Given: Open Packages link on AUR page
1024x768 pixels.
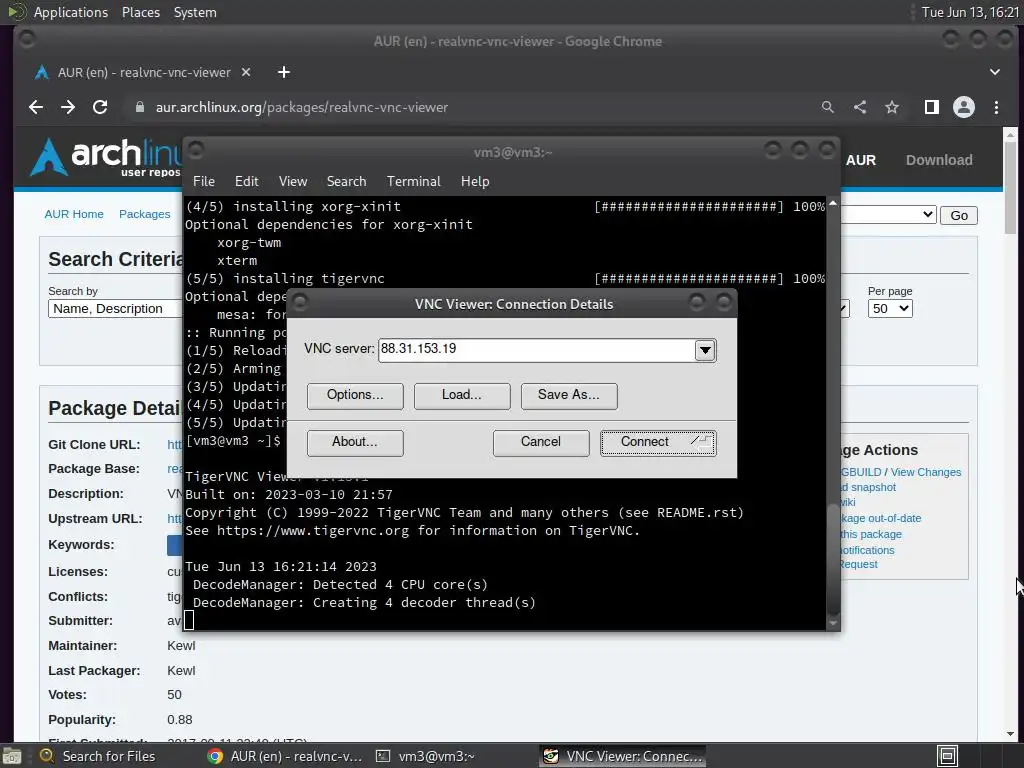Looking at the screenshot, I should pos(144,214).
